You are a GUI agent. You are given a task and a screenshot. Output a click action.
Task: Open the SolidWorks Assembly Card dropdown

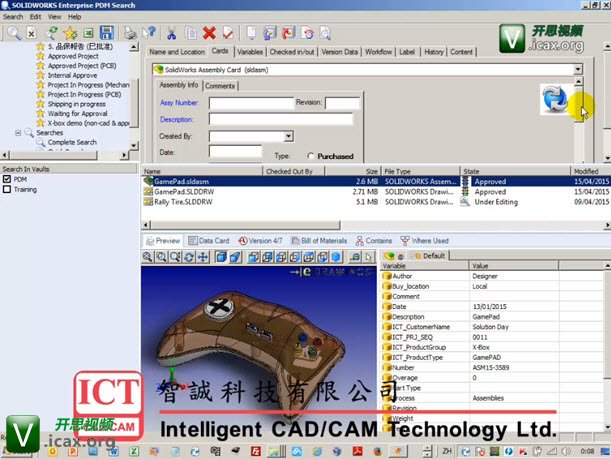pyautogui.click(x=578, y=69)
